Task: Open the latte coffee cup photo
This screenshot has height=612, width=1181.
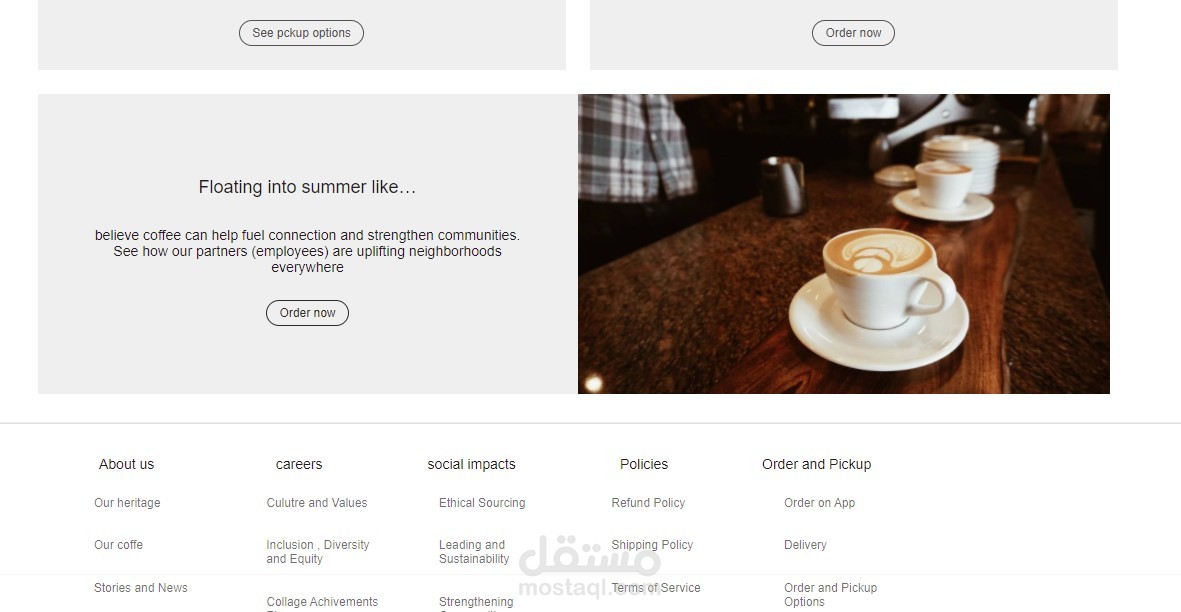Action: coord(844,244)
